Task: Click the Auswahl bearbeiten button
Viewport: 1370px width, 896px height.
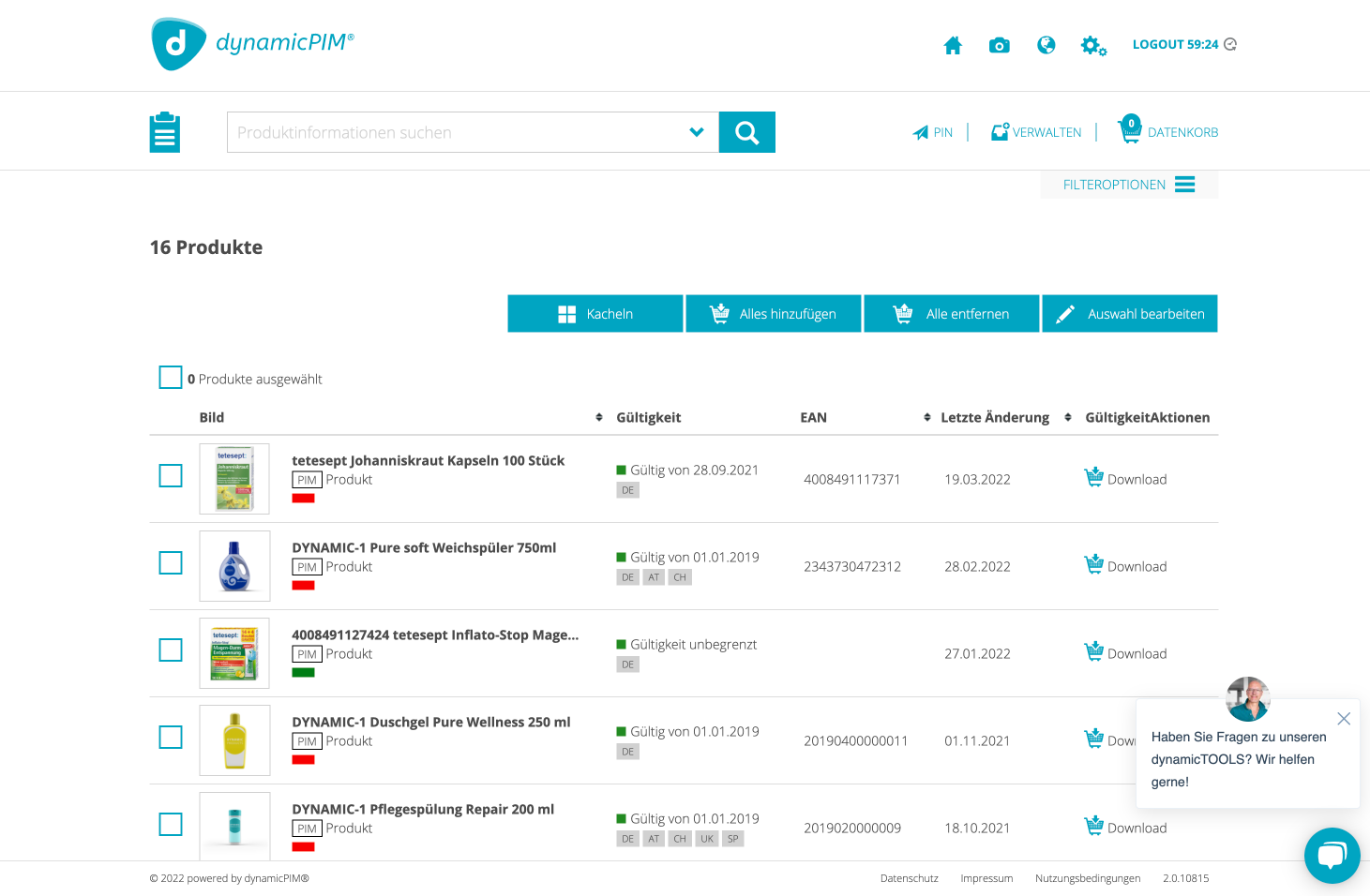Action: pyautogui.click(x=1130, y=314)
